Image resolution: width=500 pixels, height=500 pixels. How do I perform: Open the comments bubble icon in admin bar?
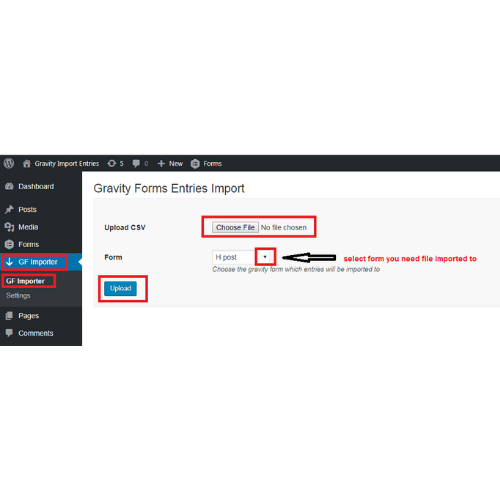(x=136, y=163)
